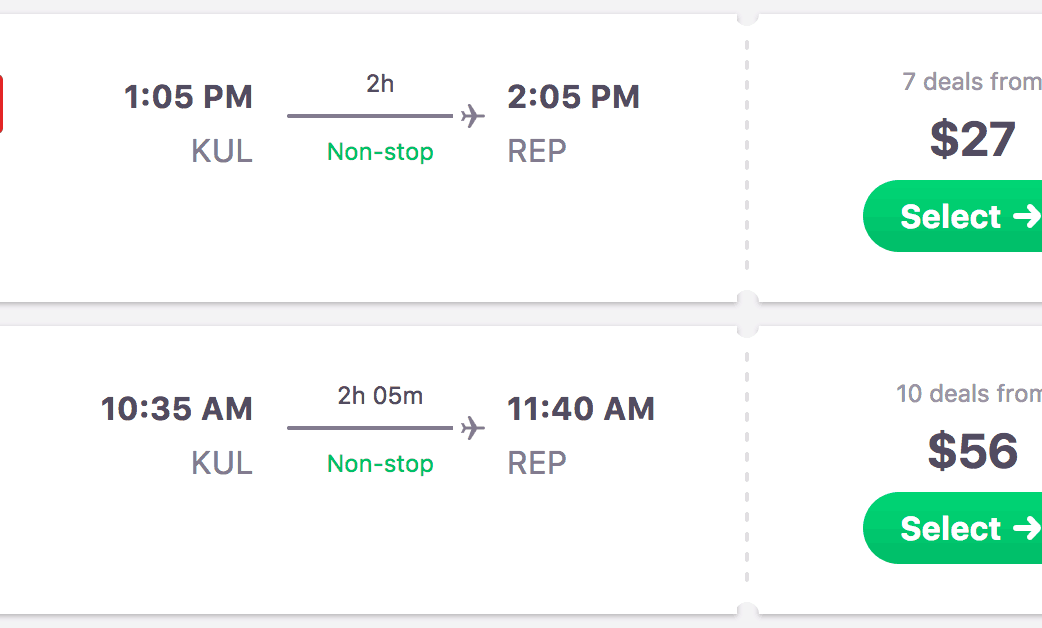Click the 10:35 AM departure time
The width and height of the screenshot is (1042, 628).
(176, 409)
